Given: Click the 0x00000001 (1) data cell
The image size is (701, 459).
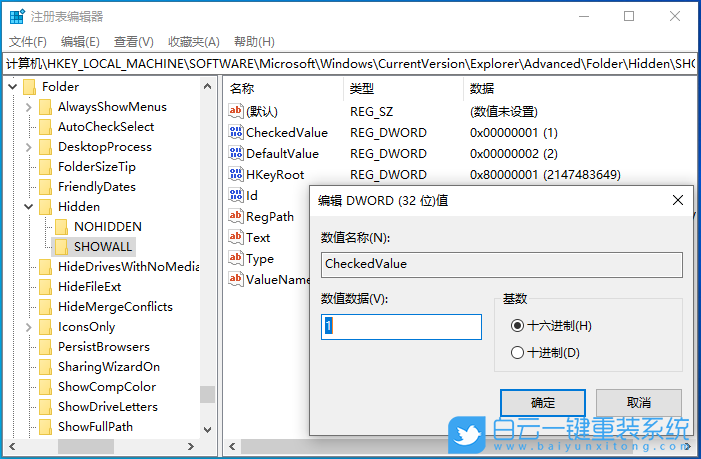Looking at the screenshot, I should [514, 133].
